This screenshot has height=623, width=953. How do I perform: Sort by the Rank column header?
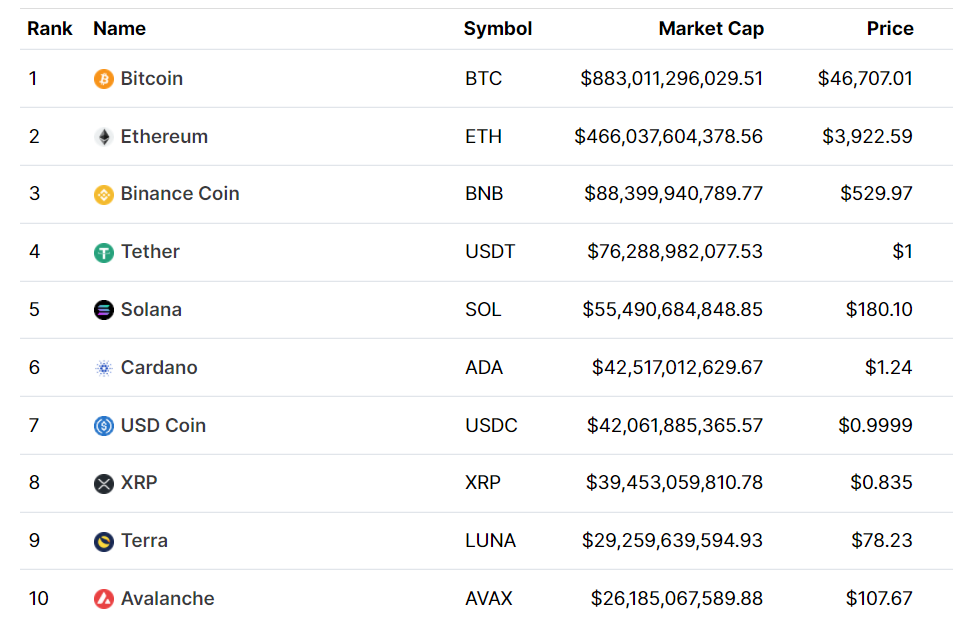[x=49, y=29]
